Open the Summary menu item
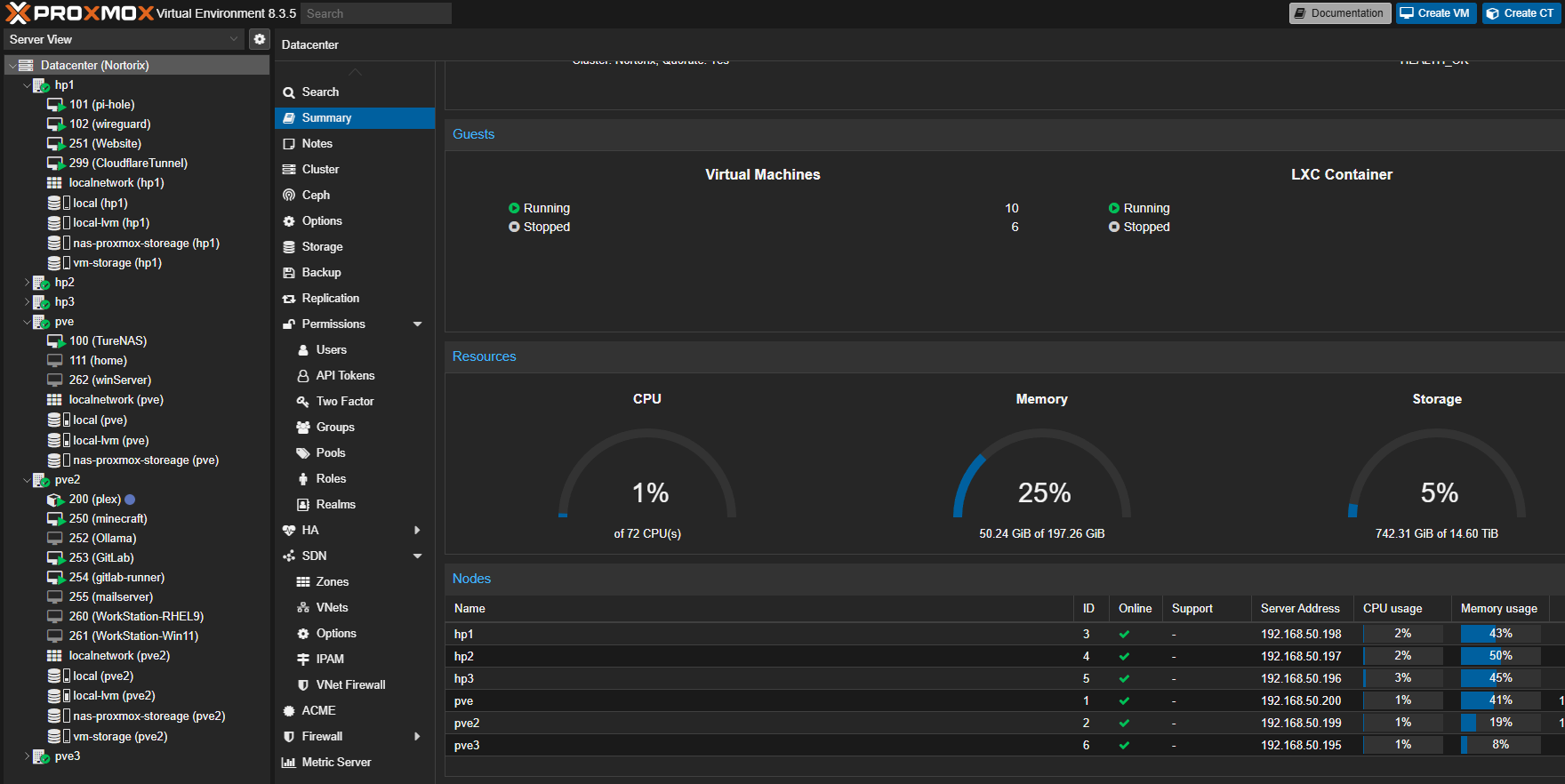 (355, 118)
